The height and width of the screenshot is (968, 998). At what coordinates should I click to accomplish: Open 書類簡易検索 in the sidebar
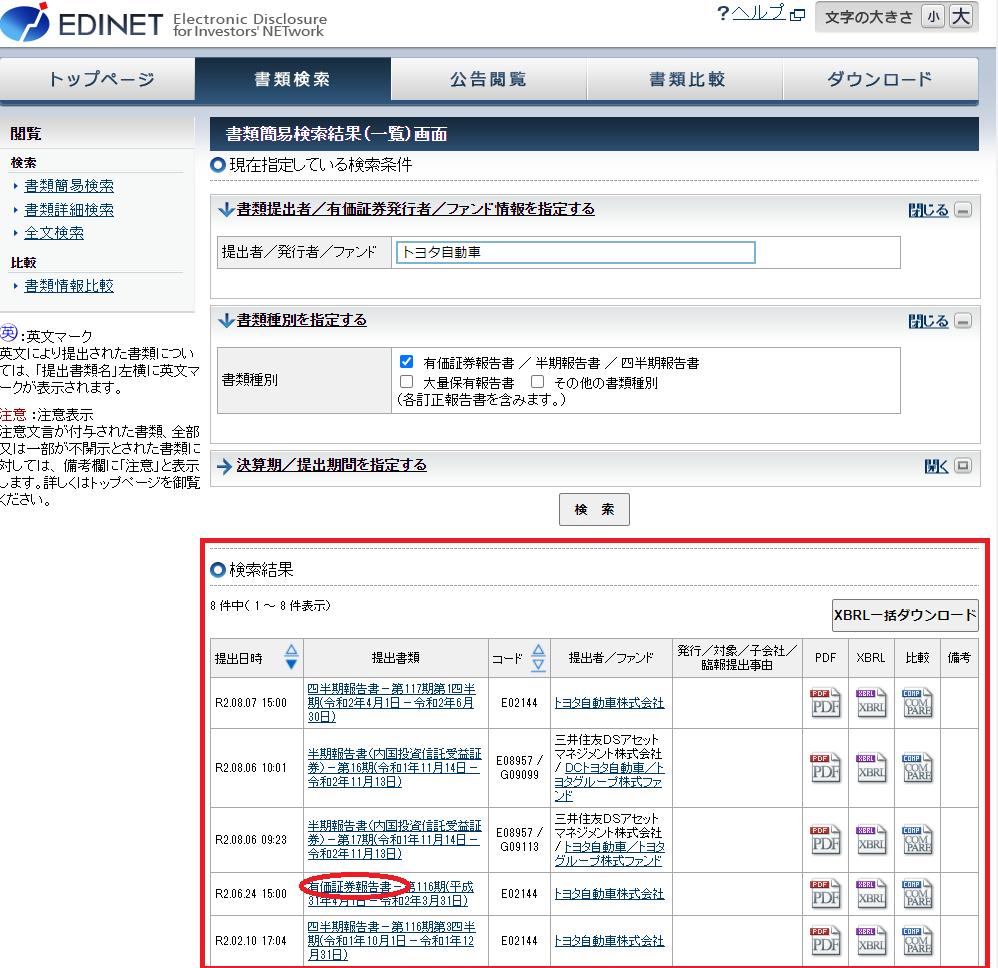click(69, 186)
